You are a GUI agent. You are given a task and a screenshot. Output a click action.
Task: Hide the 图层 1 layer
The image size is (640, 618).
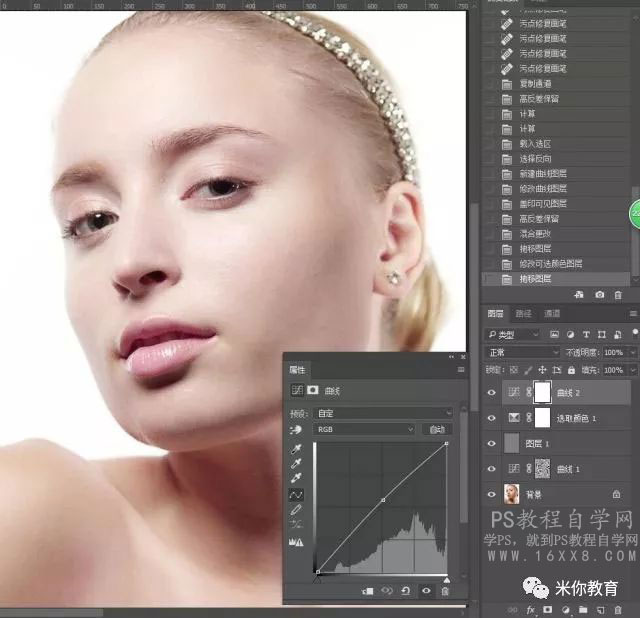click(491, 443)
